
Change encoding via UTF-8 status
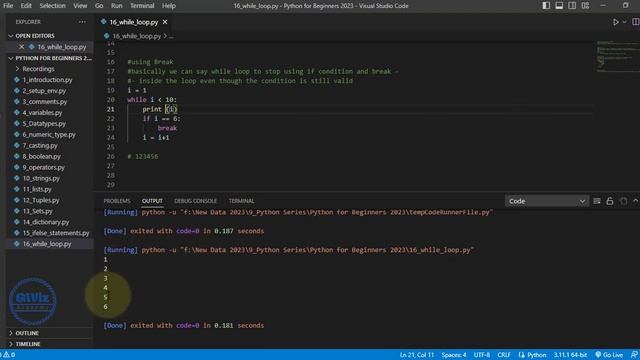point(482,355)
